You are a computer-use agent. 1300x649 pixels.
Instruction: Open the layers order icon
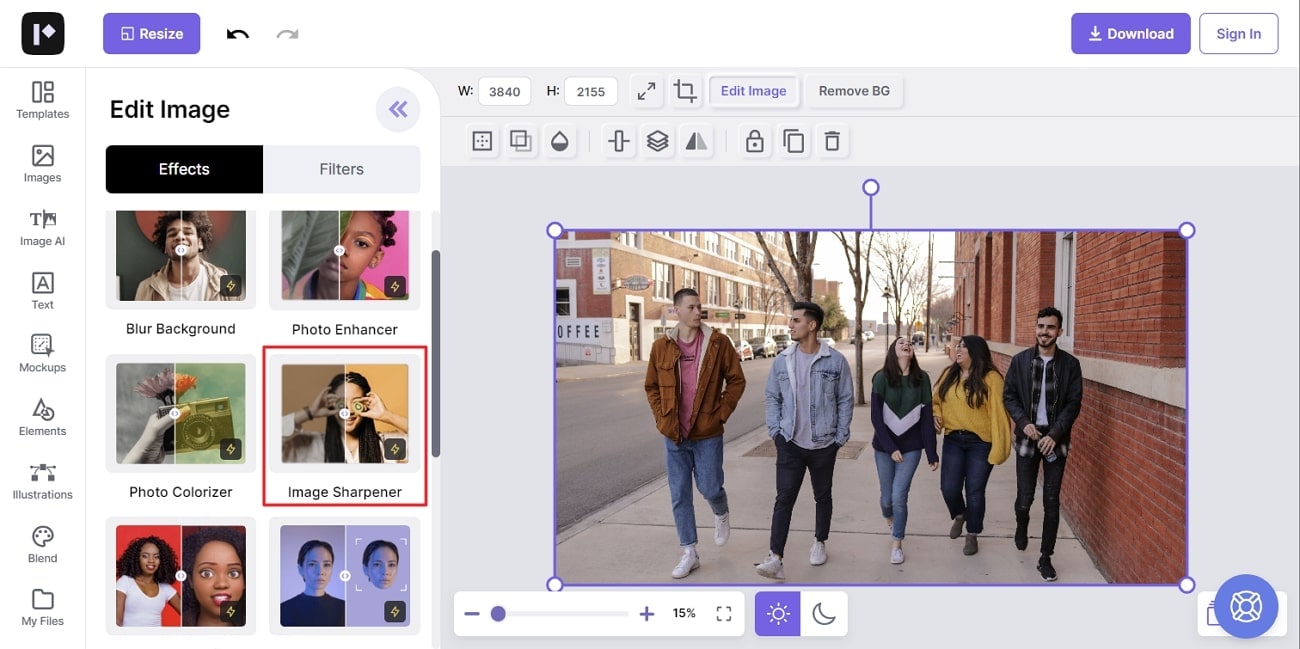(657, 142)
